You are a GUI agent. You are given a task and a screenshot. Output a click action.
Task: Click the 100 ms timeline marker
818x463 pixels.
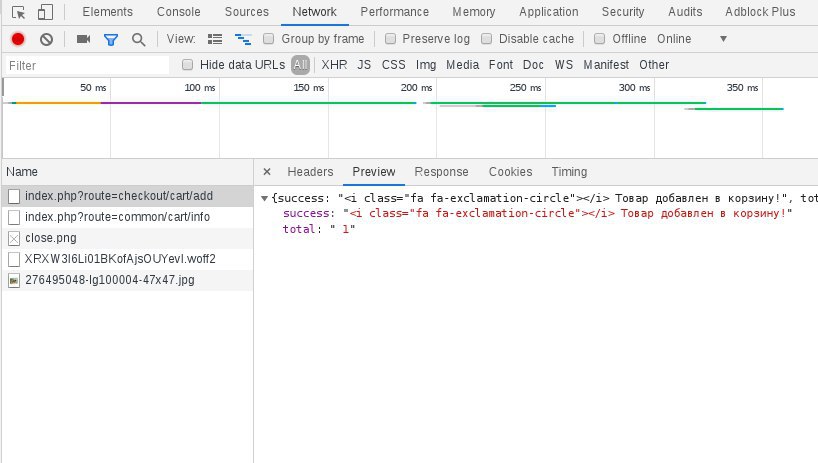point(199,88)
